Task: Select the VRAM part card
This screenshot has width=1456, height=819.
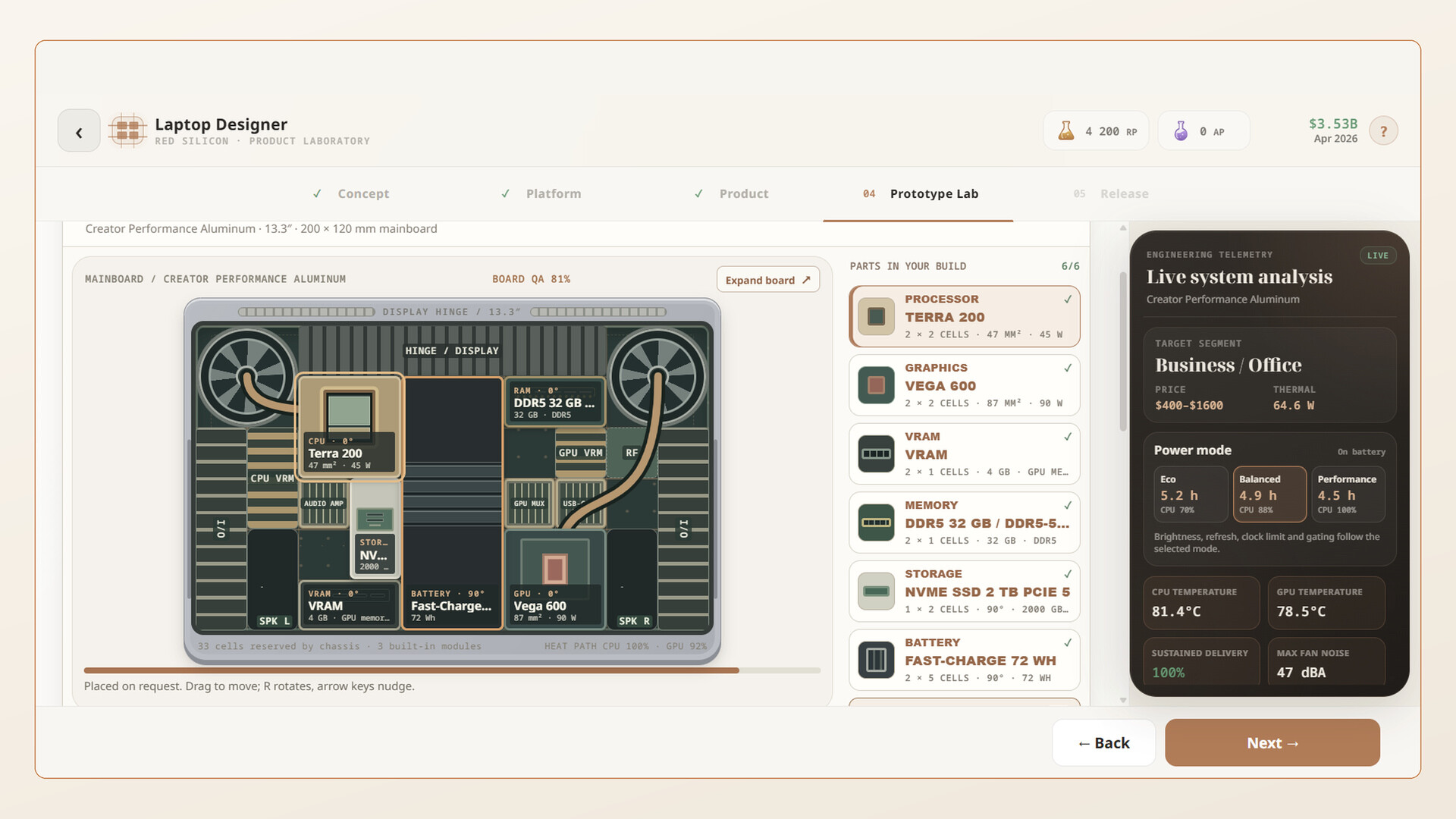Action: click(964, 453)
